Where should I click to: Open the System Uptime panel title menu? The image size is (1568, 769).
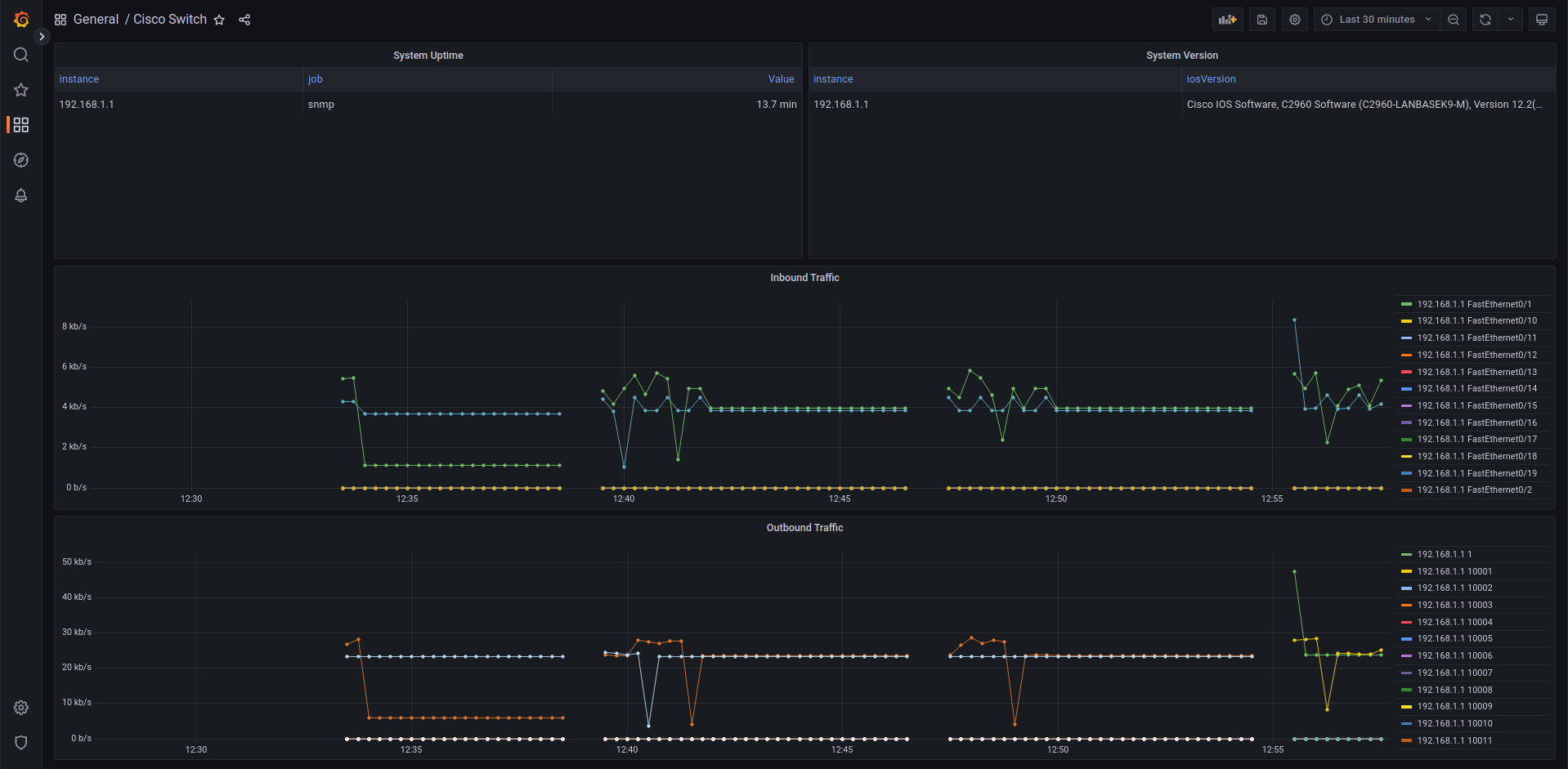pos(428,56)
